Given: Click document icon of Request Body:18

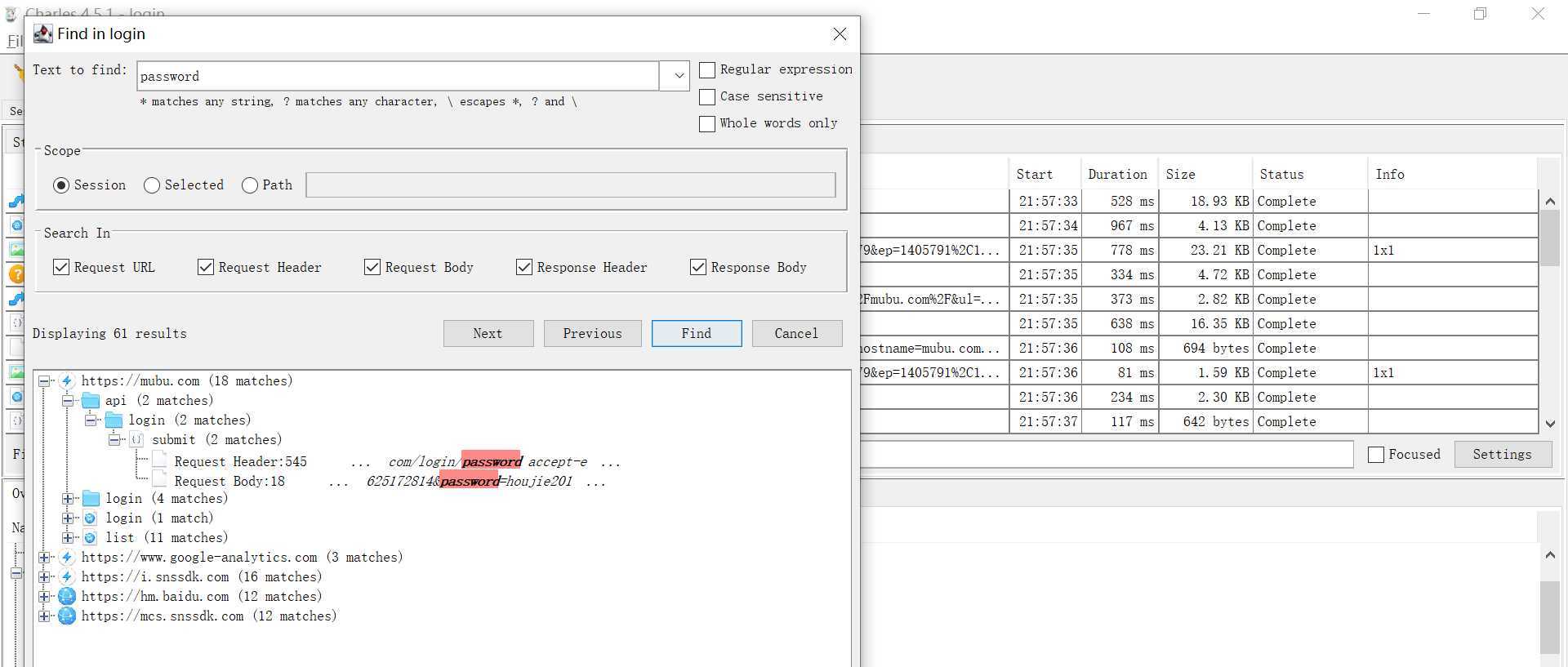Looking at the screenshot, I should tap(159, 481).
